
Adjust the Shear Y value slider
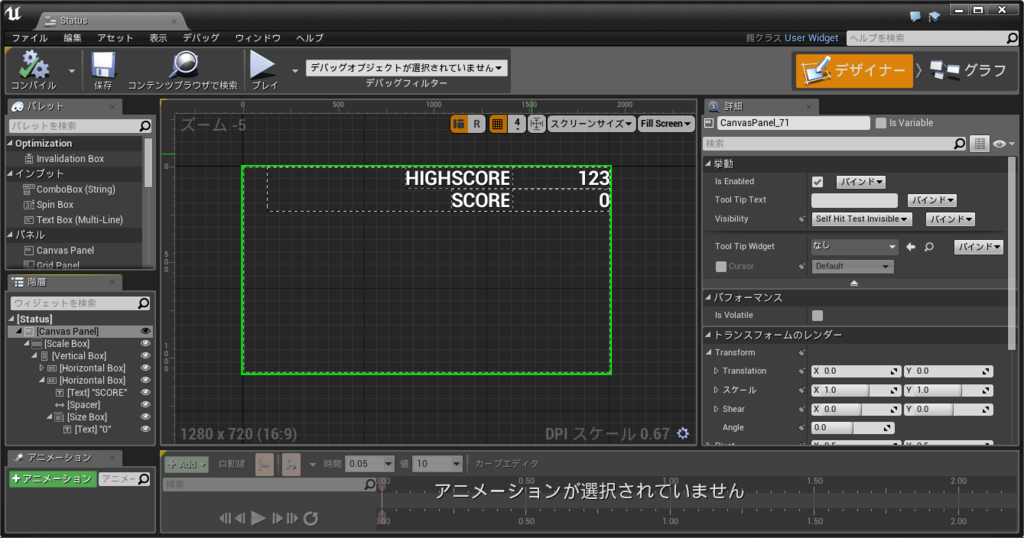coord(948,409)
